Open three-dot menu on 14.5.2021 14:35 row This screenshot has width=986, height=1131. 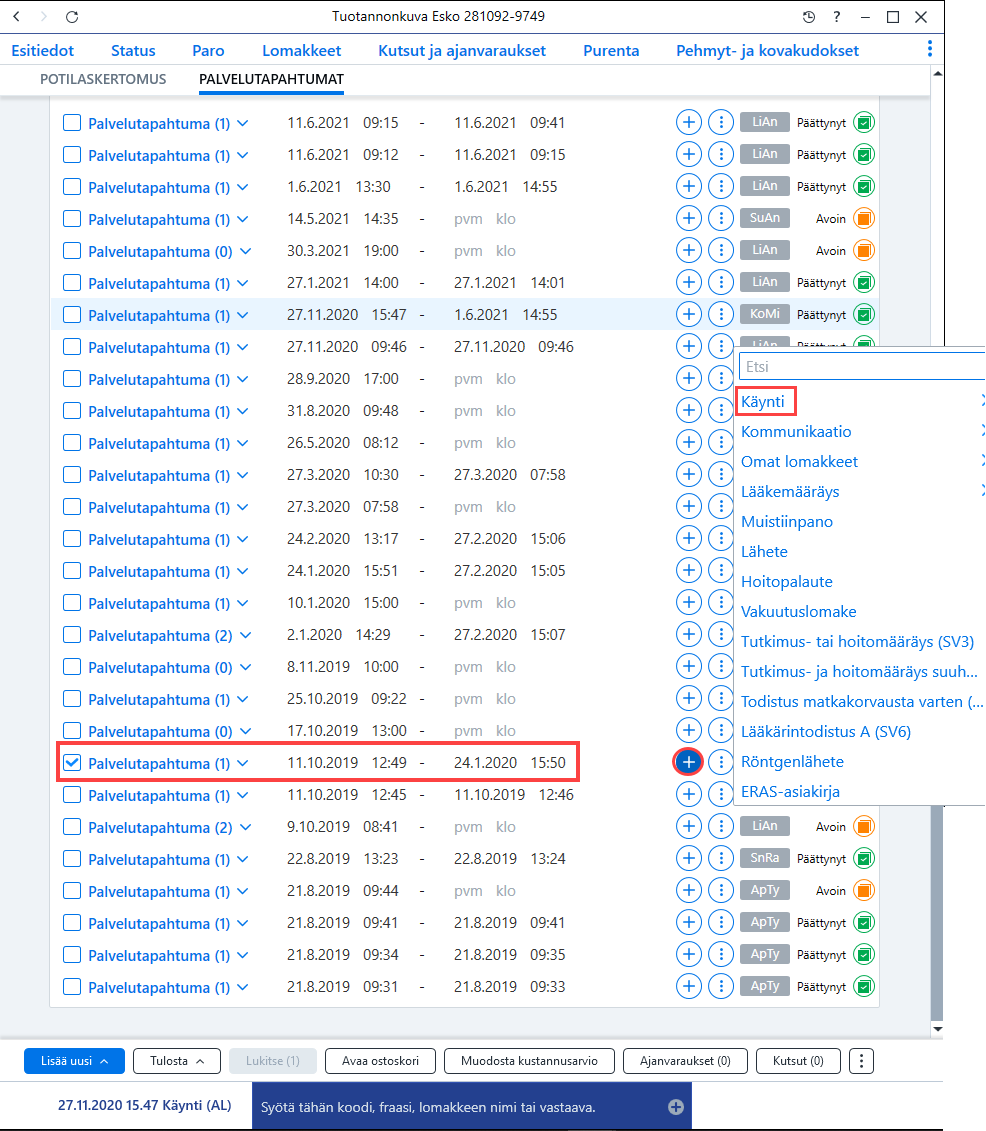[721, 219]
